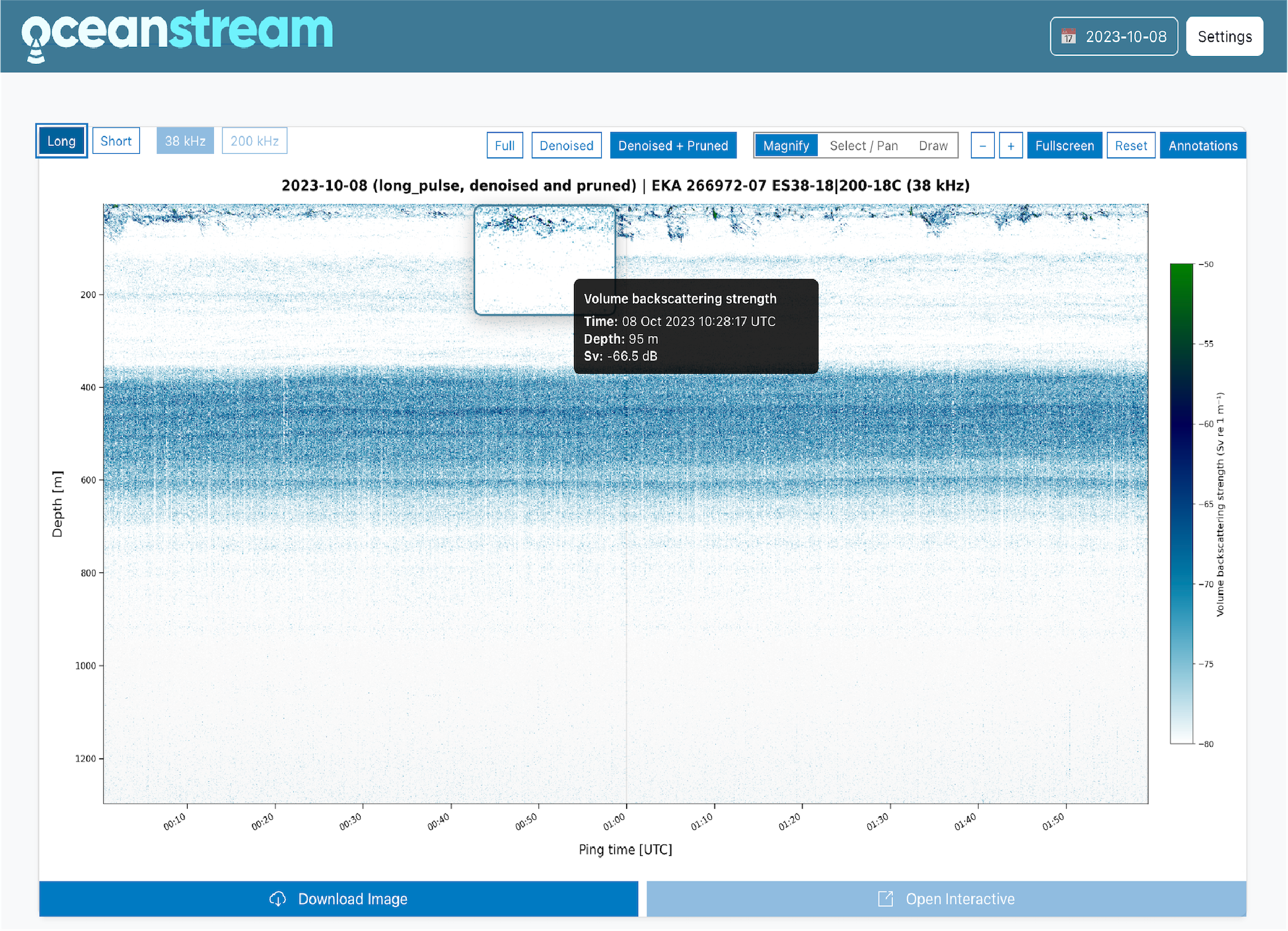Screen dimensions: 1288x931
Task: Click the 'Depth [m]' axis label
Action: coord(57,504)
